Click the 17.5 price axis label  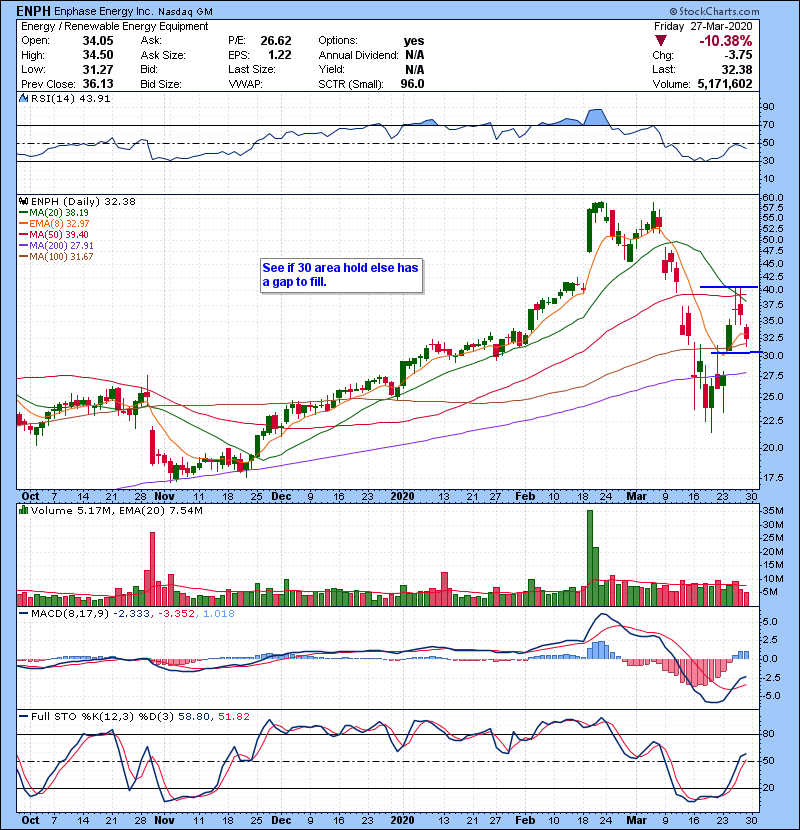(x=772, y=477)
